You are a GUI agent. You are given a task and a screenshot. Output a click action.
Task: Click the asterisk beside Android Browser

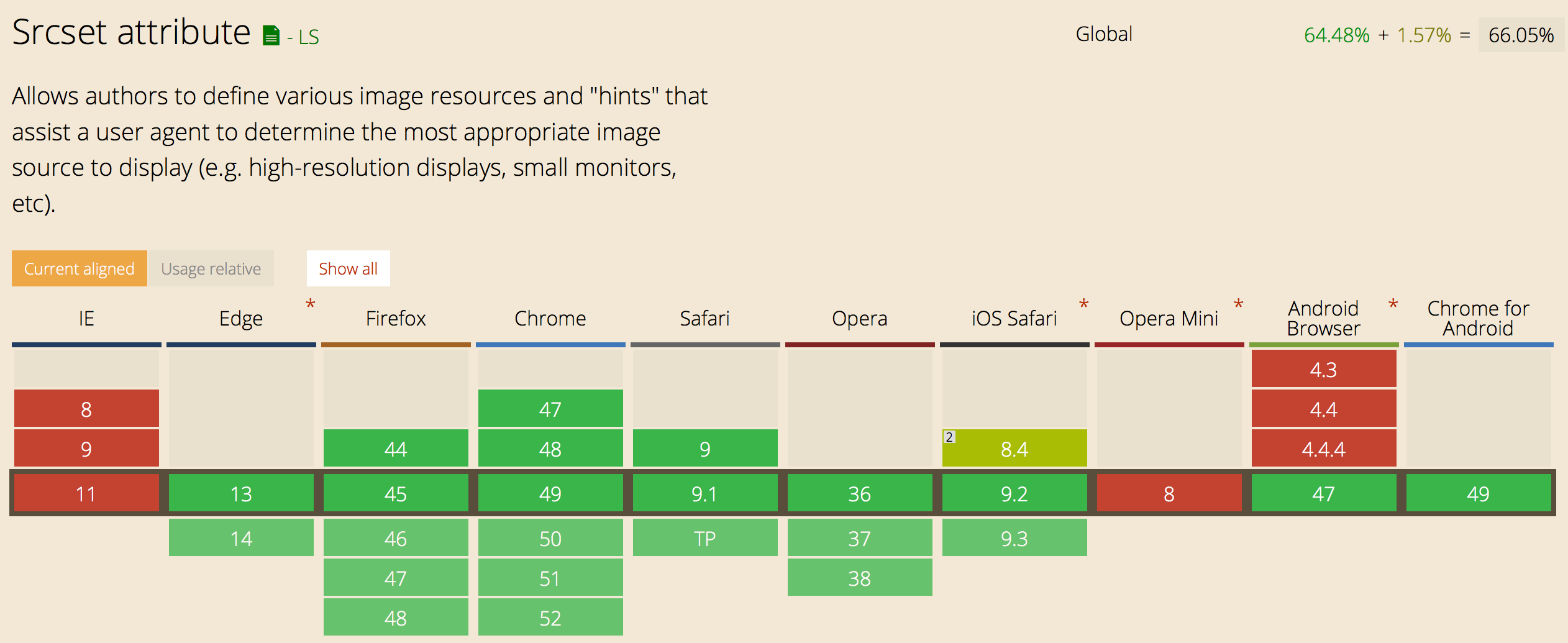1393,304
